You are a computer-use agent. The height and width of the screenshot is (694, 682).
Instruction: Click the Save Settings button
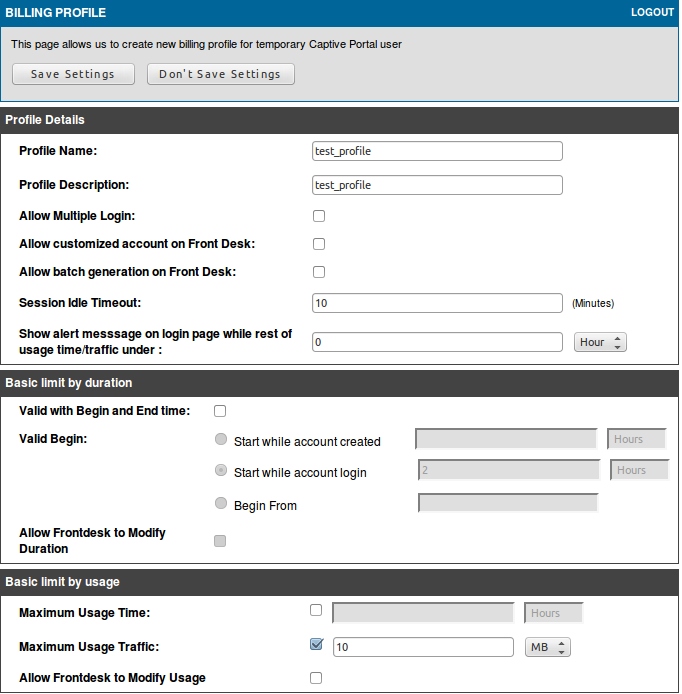tap(73, 74)
